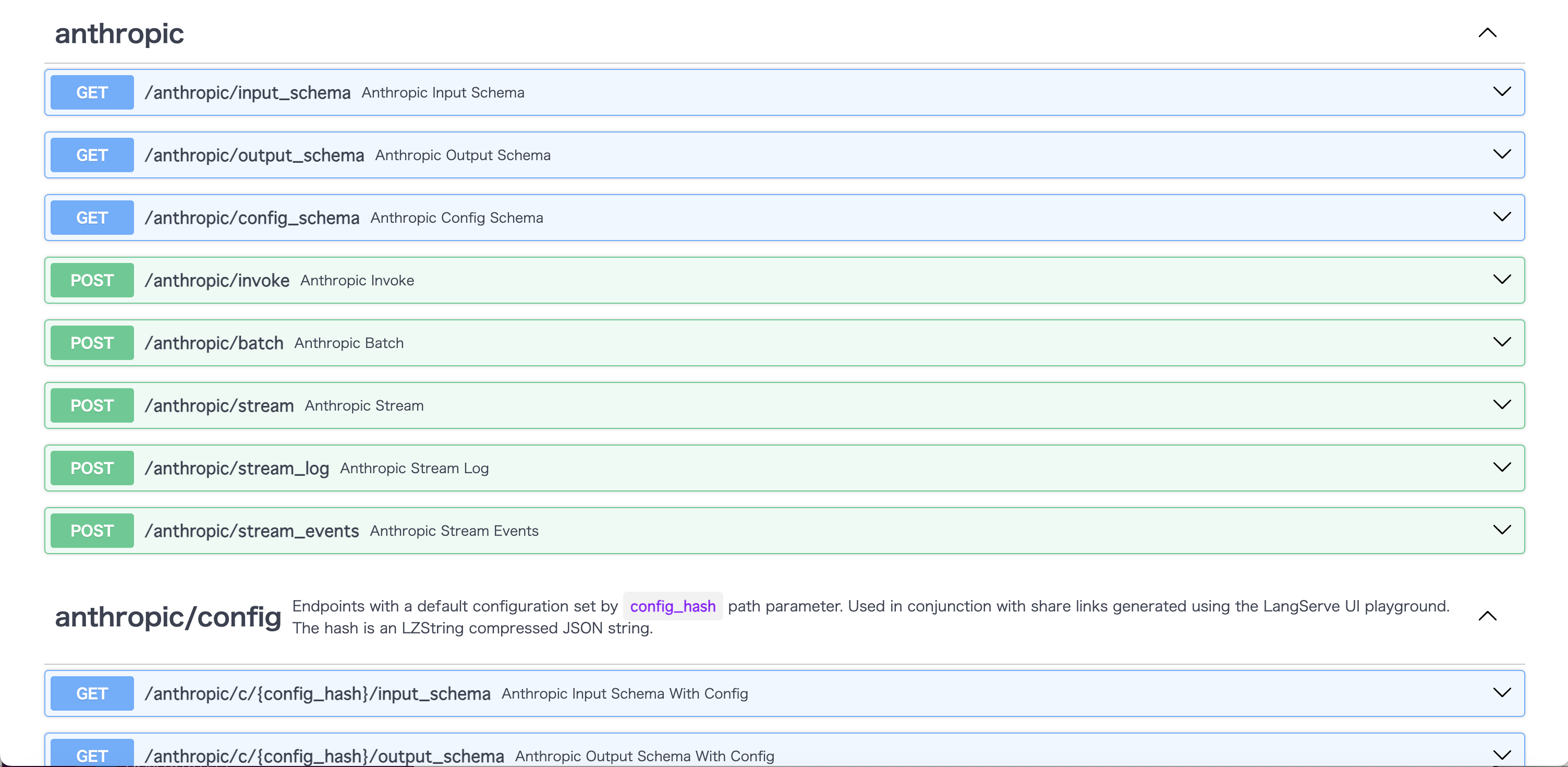Expand the /anthropic/output_schema row chevron
Viewport: 1568px width, 767px height.
(x=1502, y=155)
